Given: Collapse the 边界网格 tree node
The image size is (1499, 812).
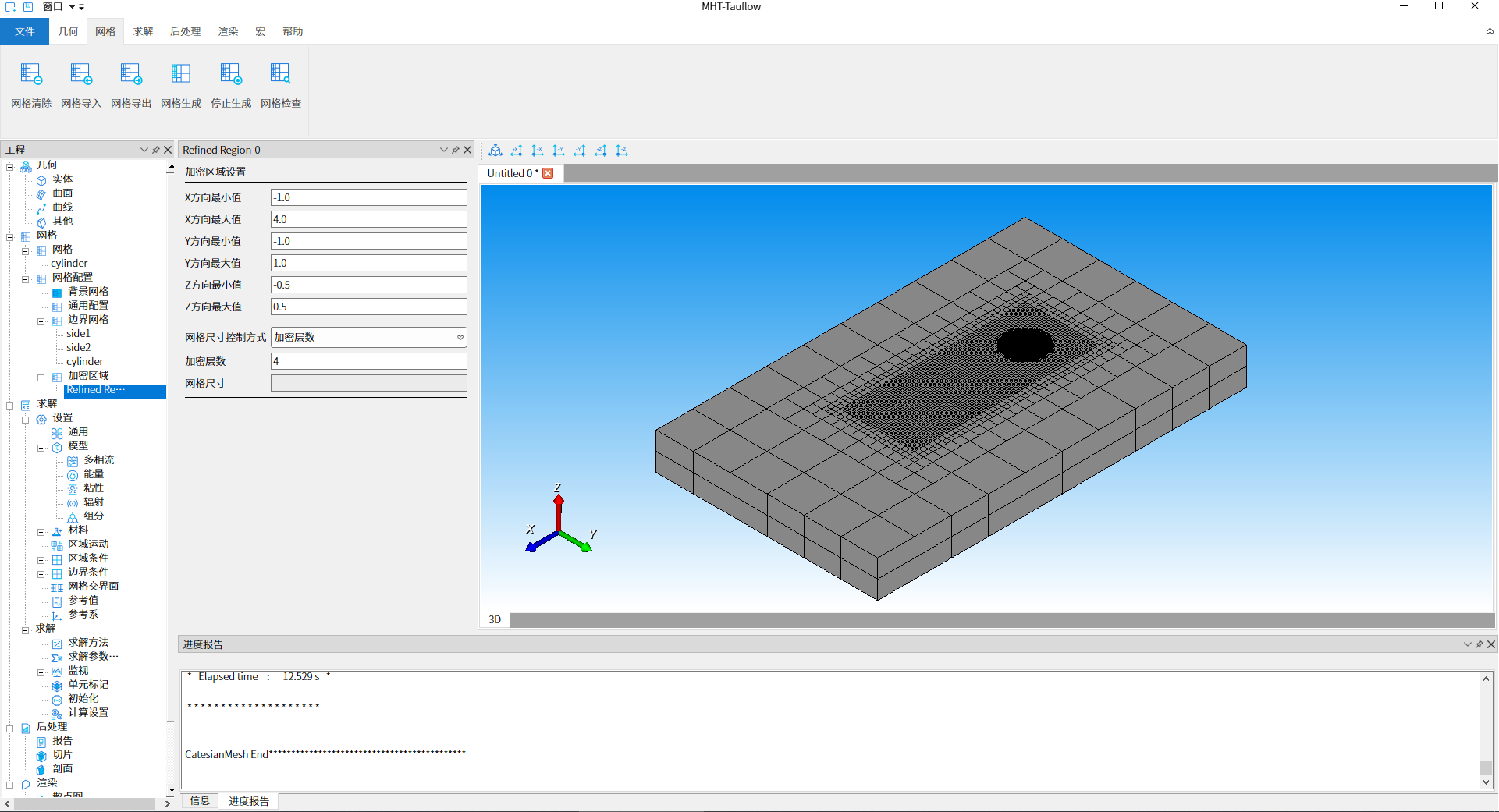Looking at the screenshot, I should tap(41, 321).
